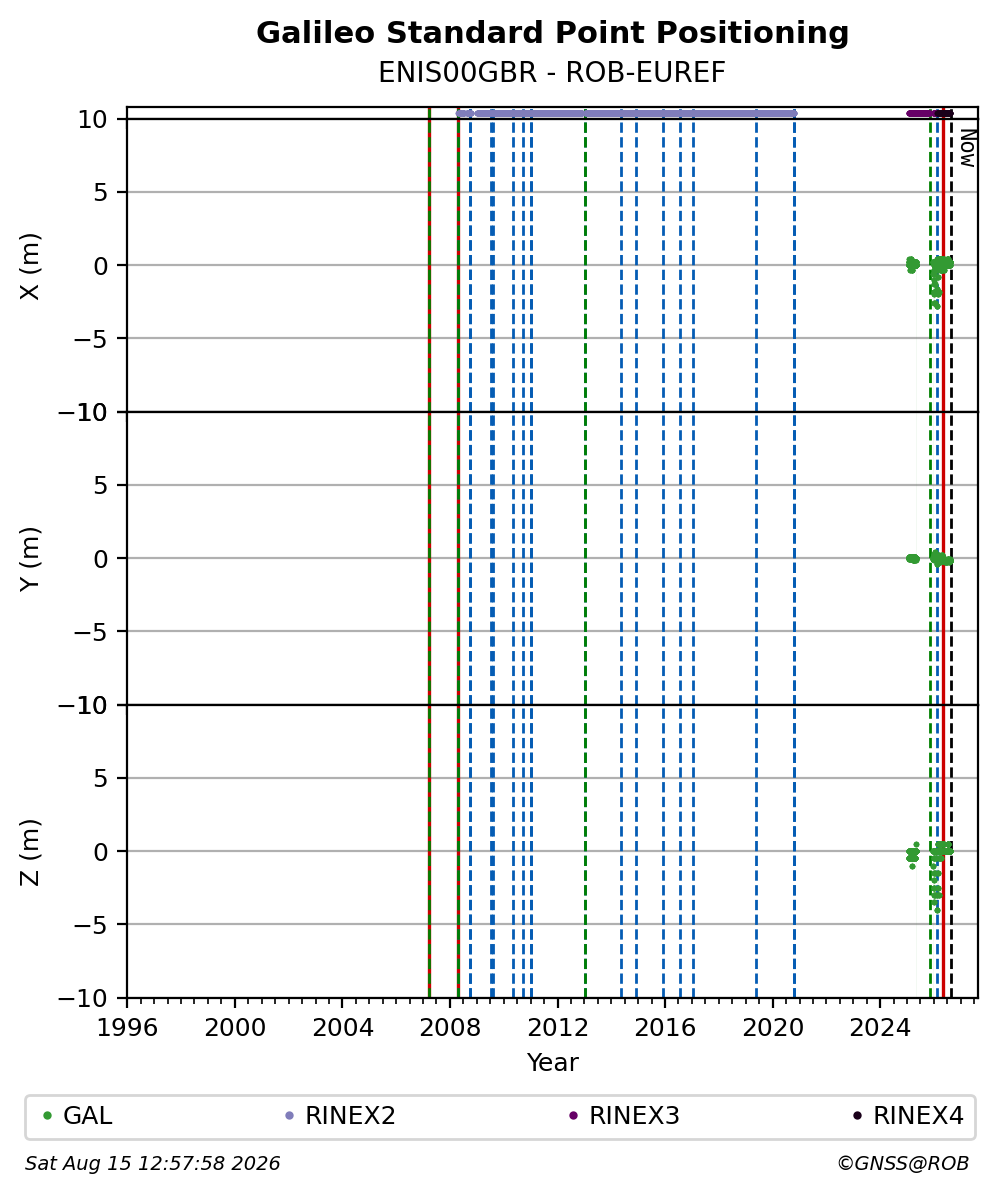Click the subtitle 'ENIS00GBR - ROB-EUREF'
997x1194 pixels.
(552, 73)
